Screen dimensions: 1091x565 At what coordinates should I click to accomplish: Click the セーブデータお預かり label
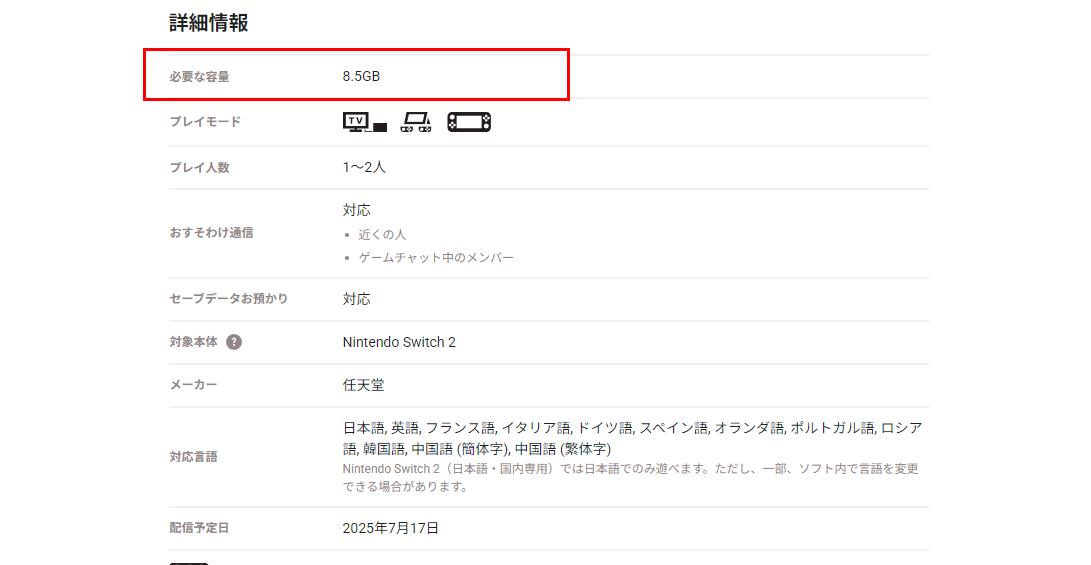coord(228,299)
